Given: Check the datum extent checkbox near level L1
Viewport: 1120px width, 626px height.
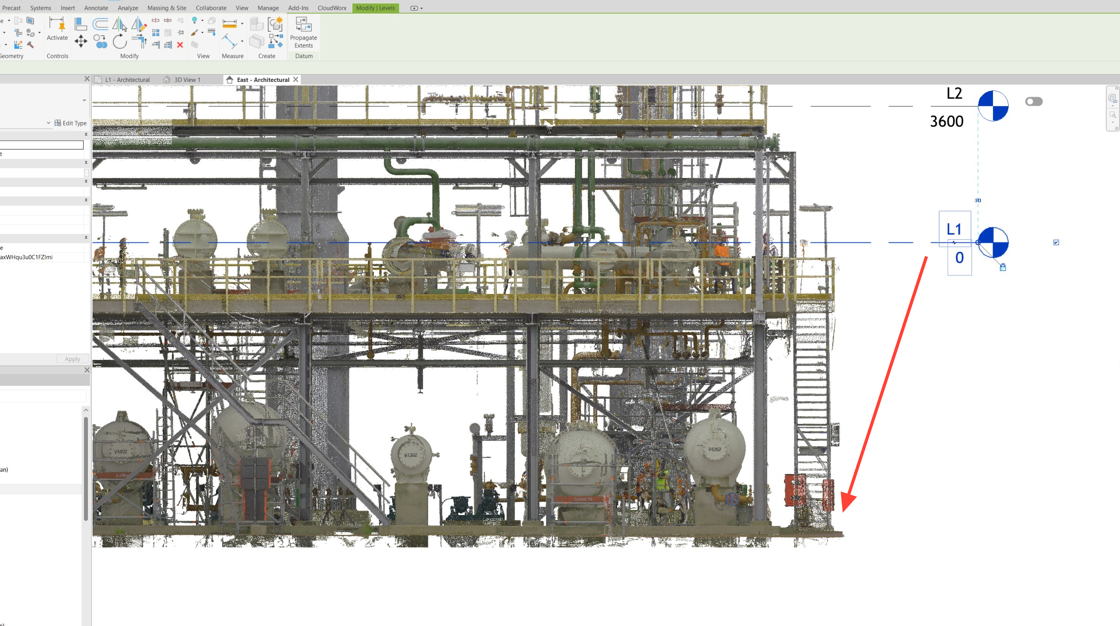Looking at the screenshot, I should point(1056,242).
